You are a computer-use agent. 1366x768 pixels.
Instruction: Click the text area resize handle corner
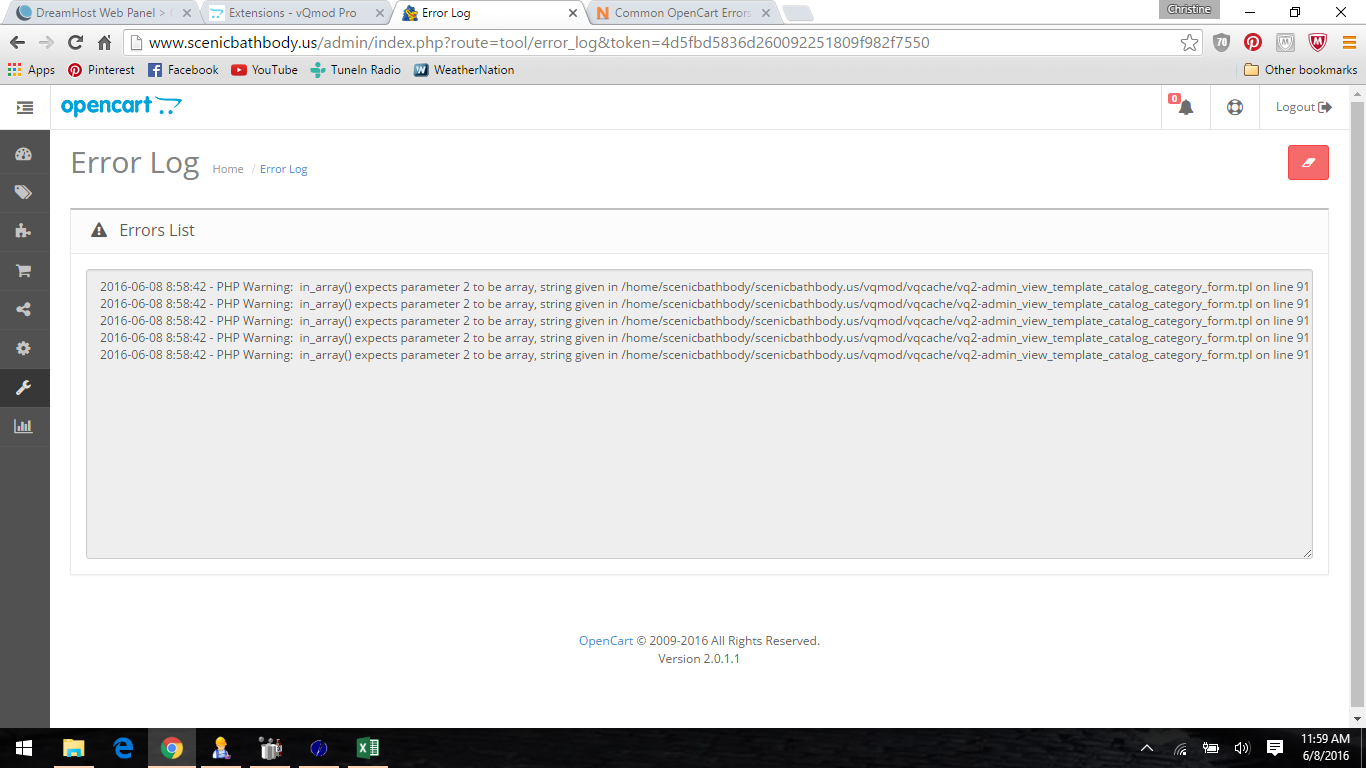(x=1307, y=552)
